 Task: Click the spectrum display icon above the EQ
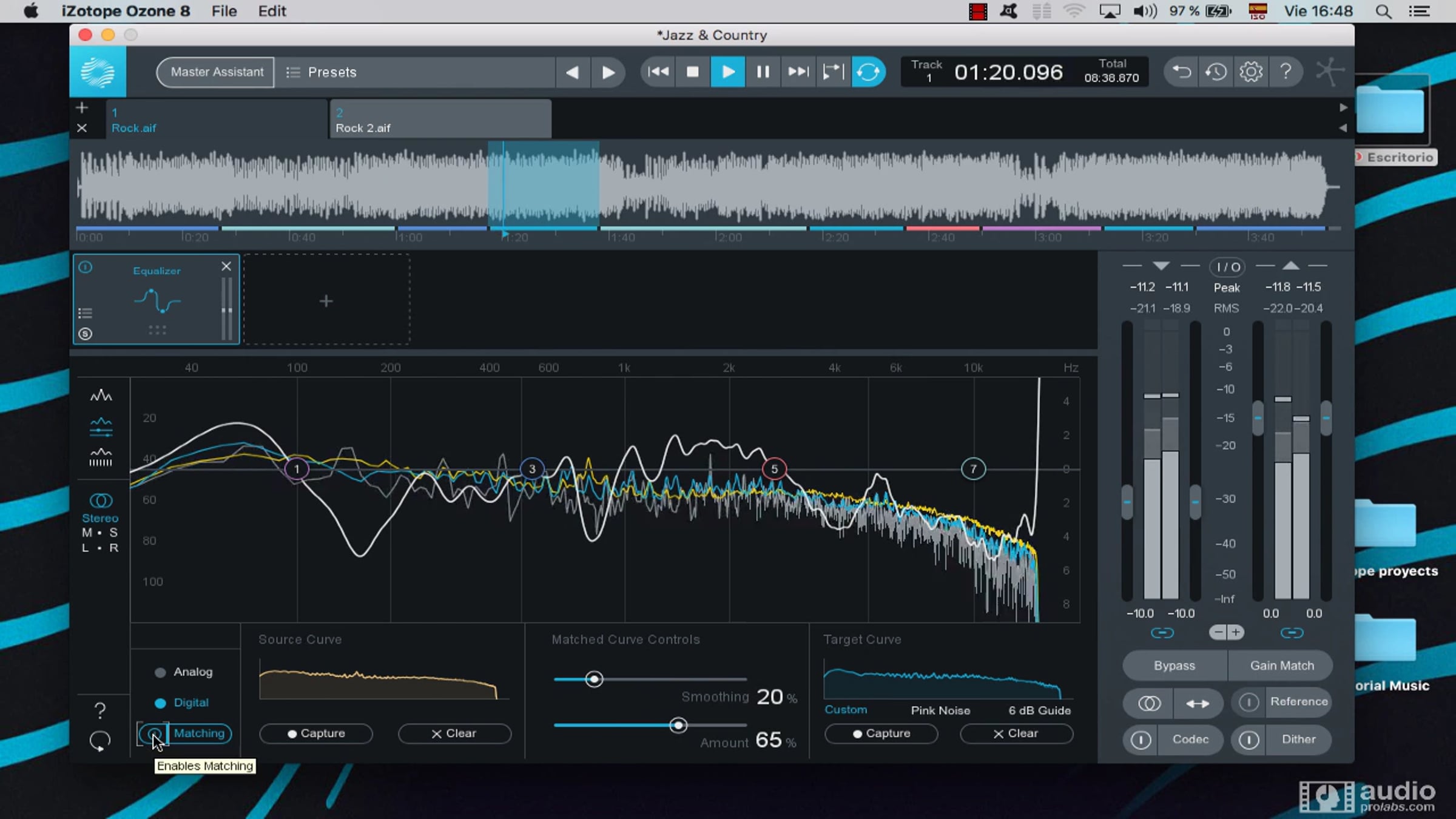coord(101,396)
